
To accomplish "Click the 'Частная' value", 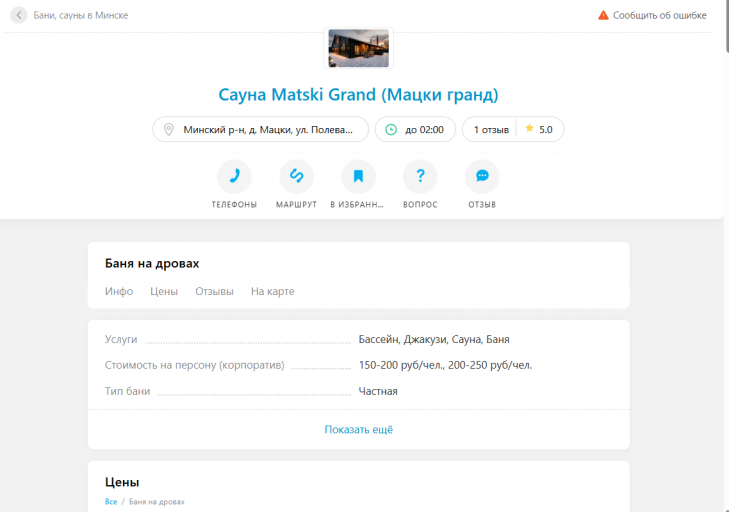I will point(378,391).
